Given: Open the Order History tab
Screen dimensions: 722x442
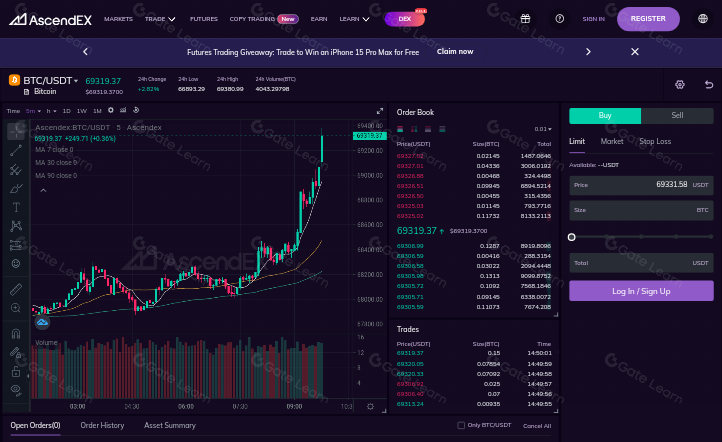Looking at the screenshot, I should point(102,425).
